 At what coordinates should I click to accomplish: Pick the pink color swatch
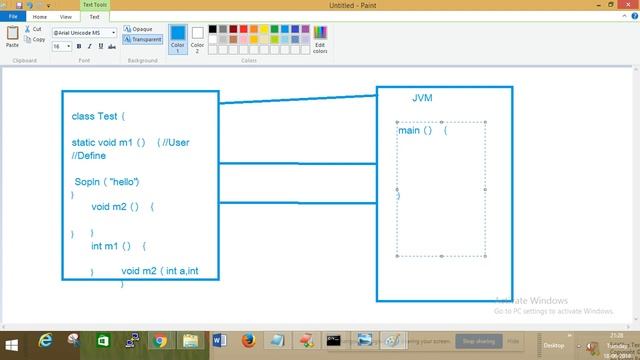244,40
